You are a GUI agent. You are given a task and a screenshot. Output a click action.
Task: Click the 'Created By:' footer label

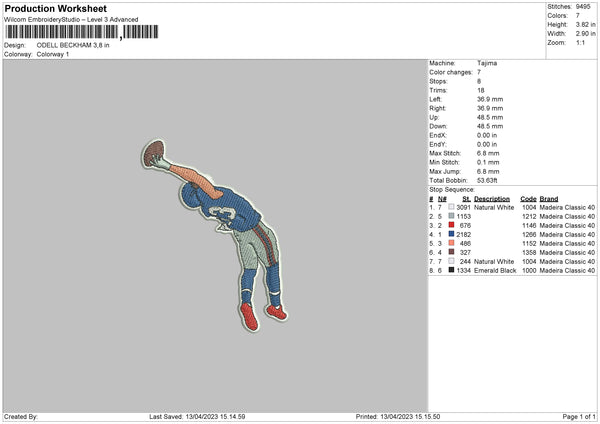point(21,416)
